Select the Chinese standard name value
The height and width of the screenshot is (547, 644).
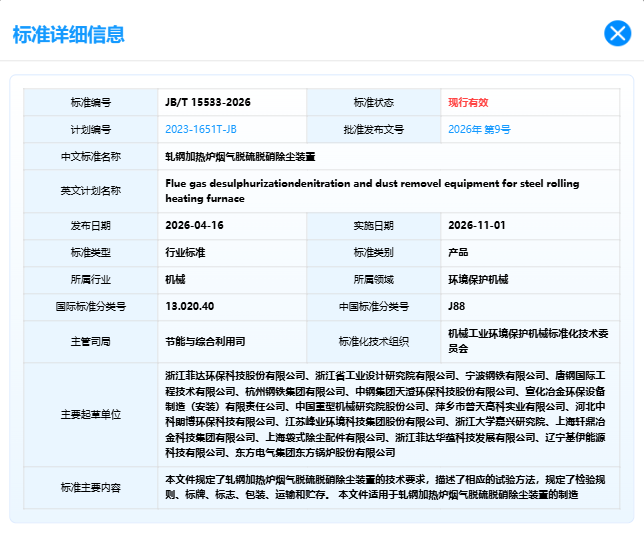coord(240,156)
